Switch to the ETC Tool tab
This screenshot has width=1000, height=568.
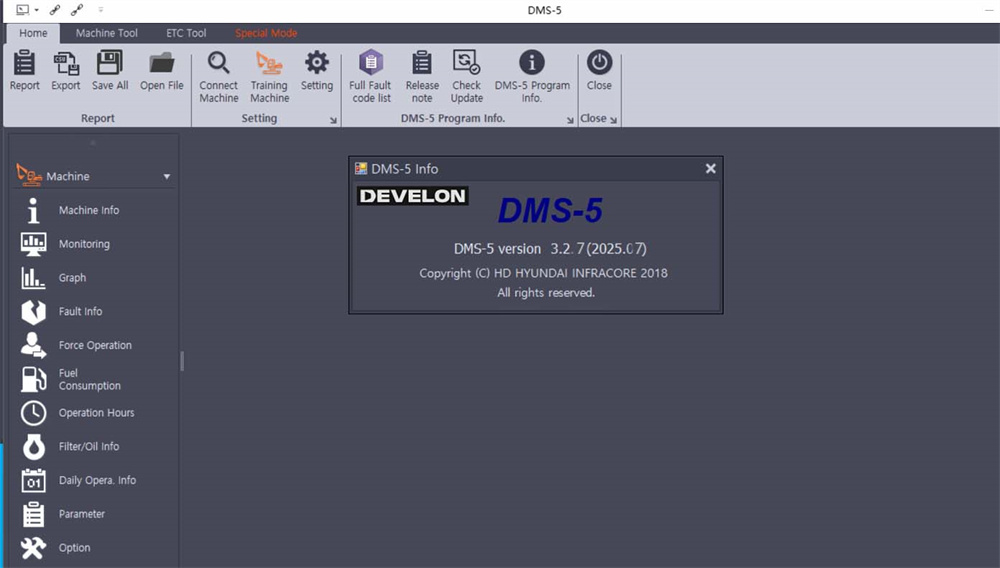186,33
